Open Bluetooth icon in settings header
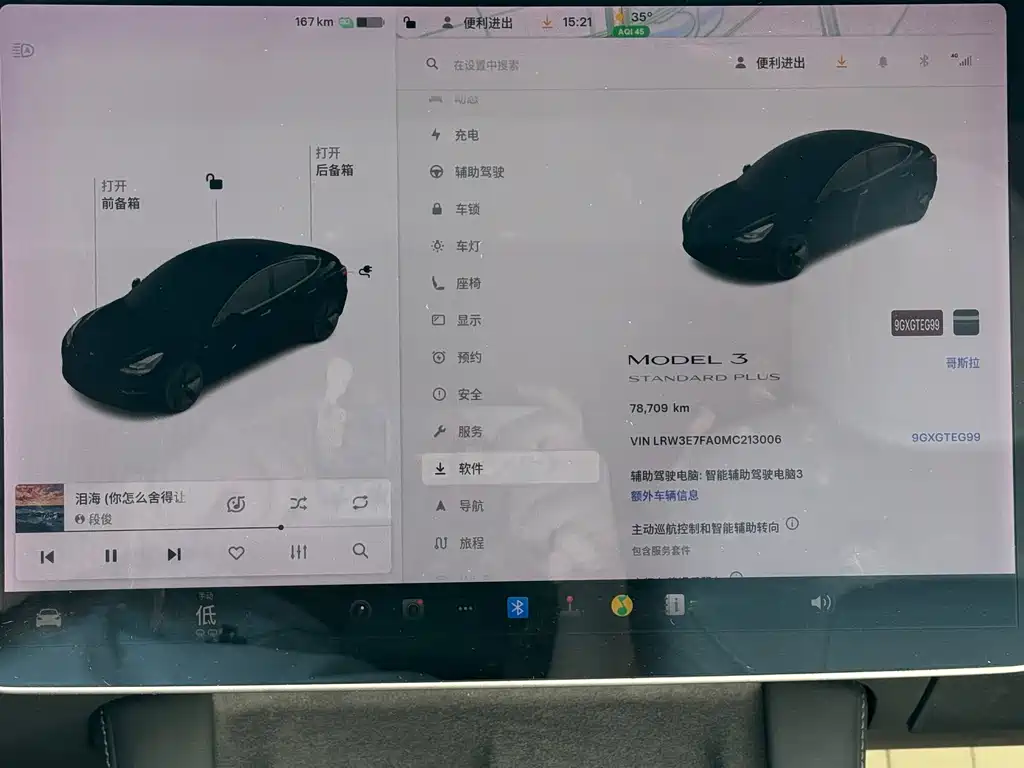This screenshot has height=768, width=1024. point(923,61)
